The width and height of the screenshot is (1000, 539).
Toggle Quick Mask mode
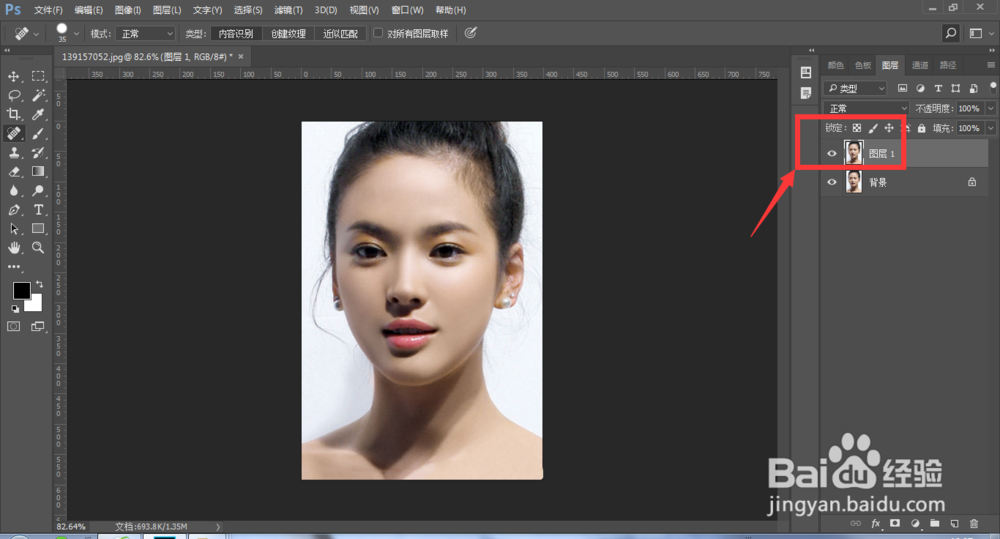13,327
